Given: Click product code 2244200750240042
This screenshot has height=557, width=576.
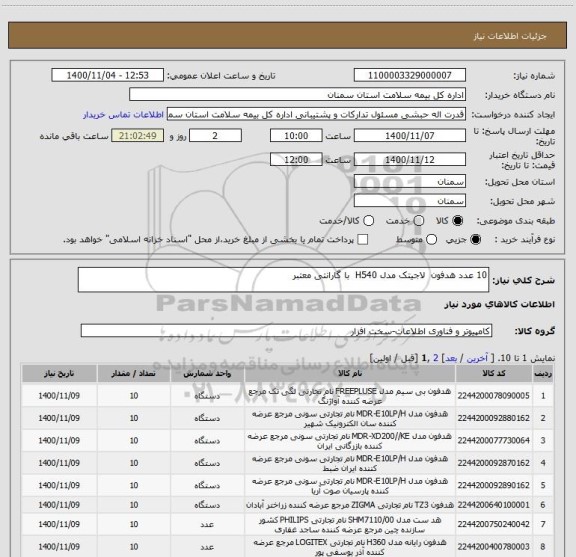Looking at the screenshot, I should (494, 524).
